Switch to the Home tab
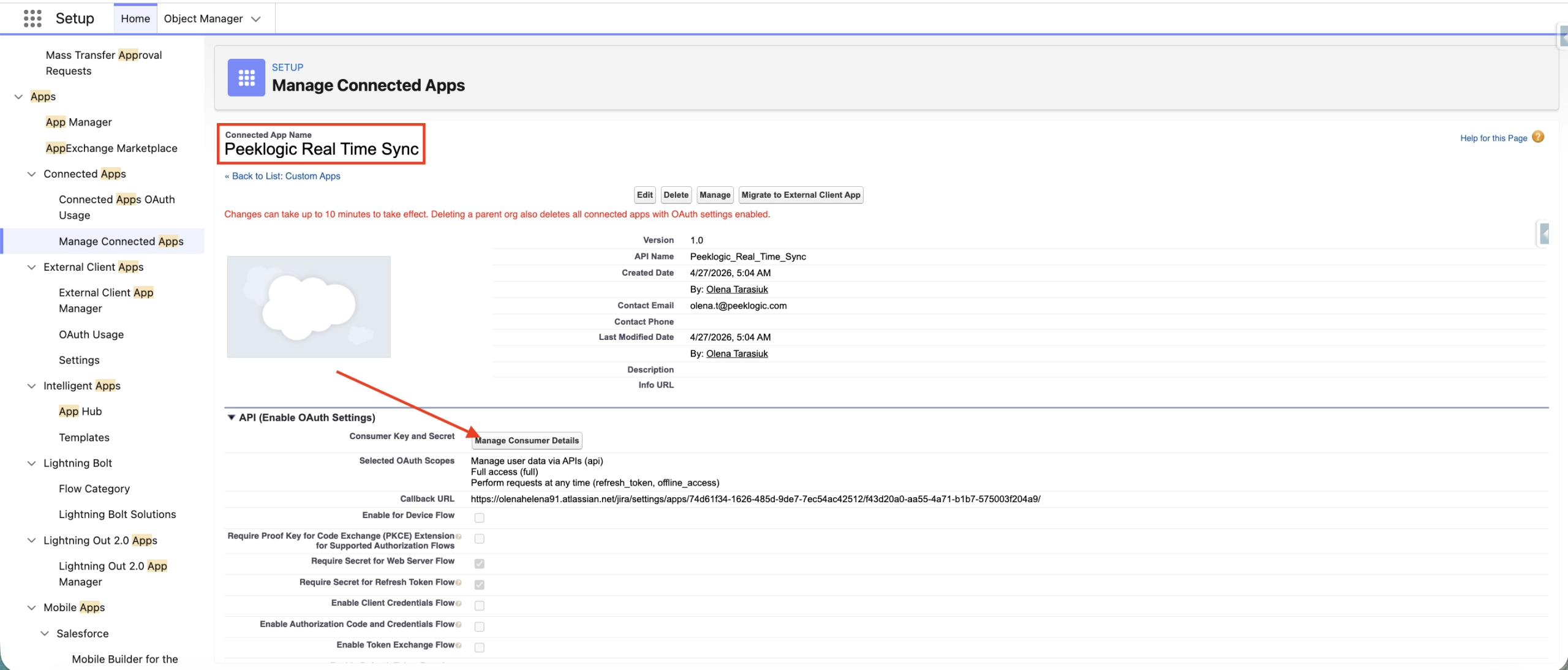The height and width of the screenshot is (670, 1568). [135, 18]
